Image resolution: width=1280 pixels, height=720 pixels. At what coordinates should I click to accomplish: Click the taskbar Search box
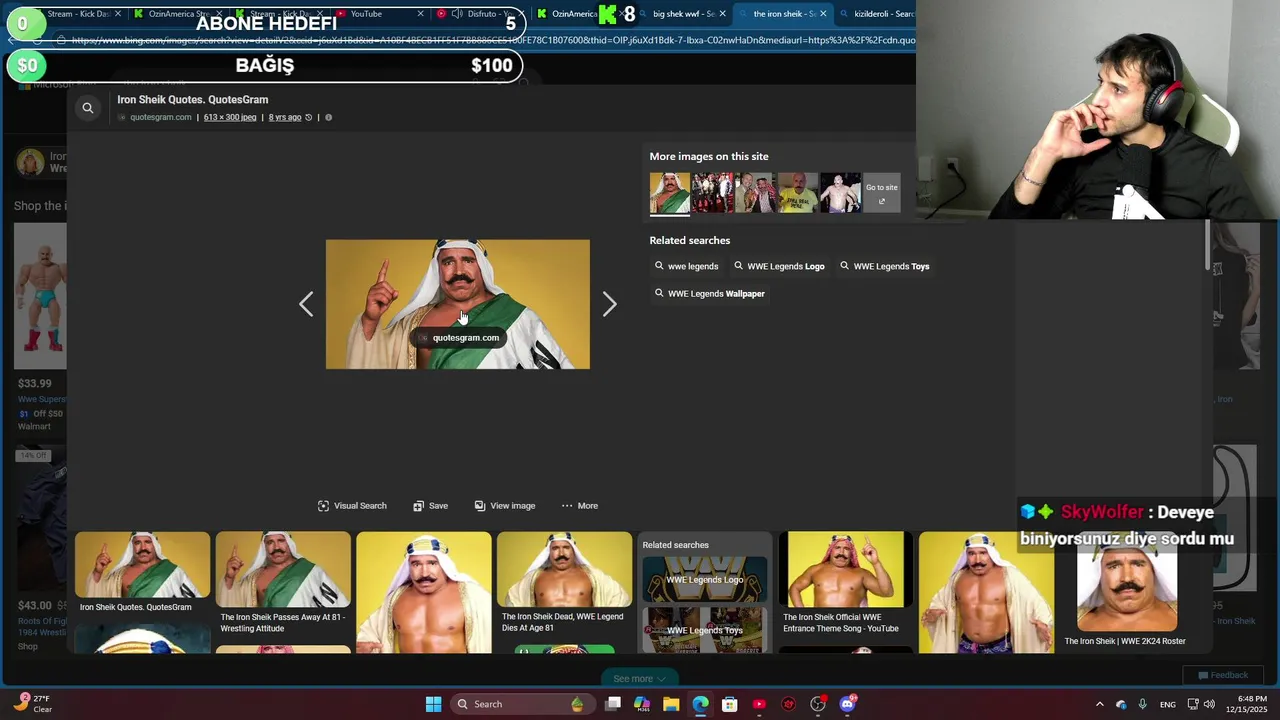521,704
